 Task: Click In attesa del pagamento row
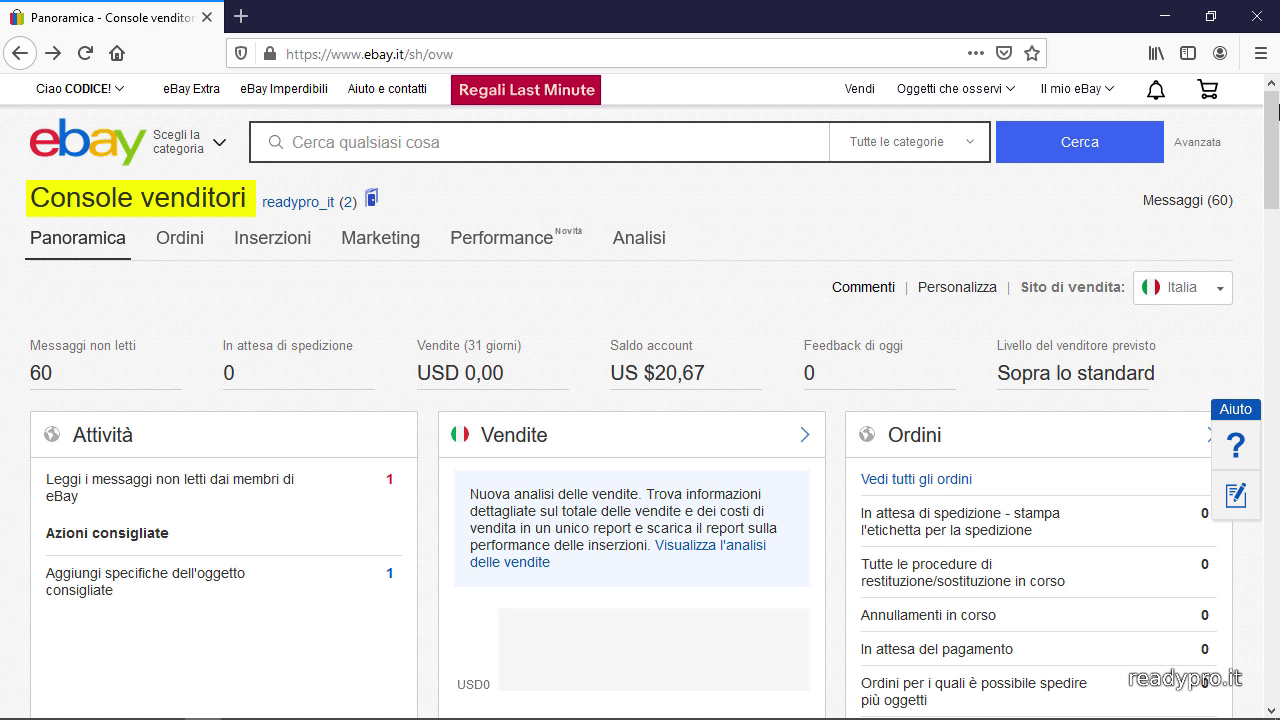(x=1036, y=649)
